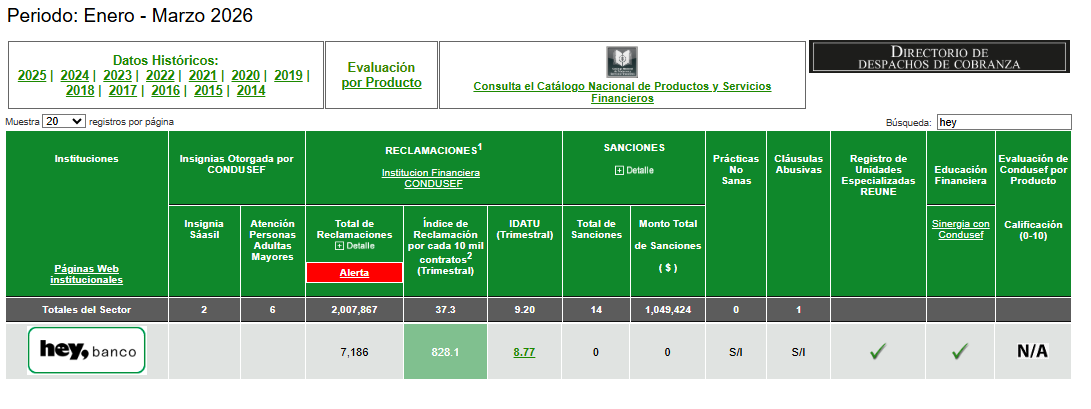
Task: Click the green checkmark under Educación Financiera
Action: (x=960, y=352)
